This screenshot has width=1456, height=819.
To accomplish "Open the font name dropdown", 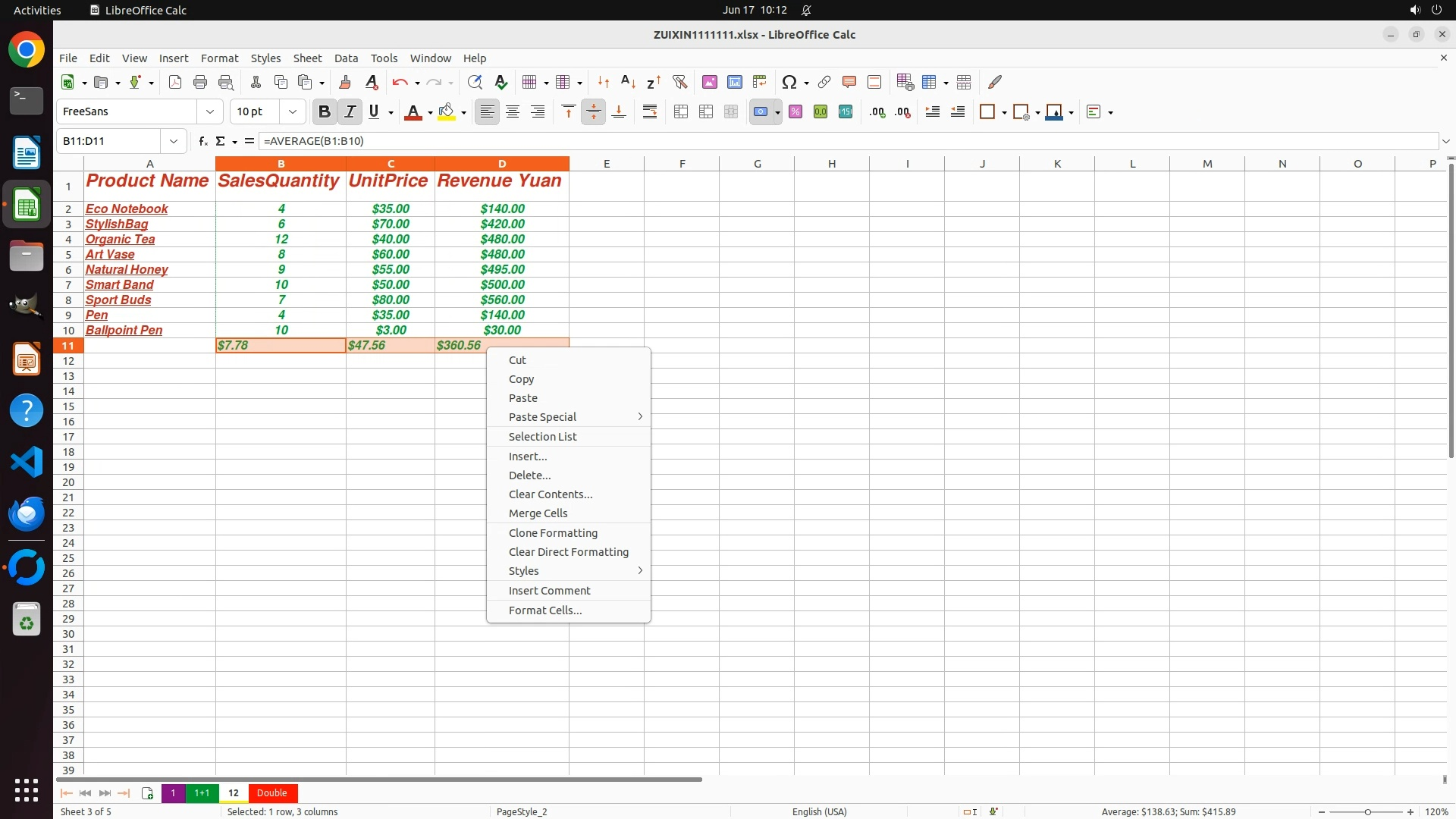I will click(210, 112).
